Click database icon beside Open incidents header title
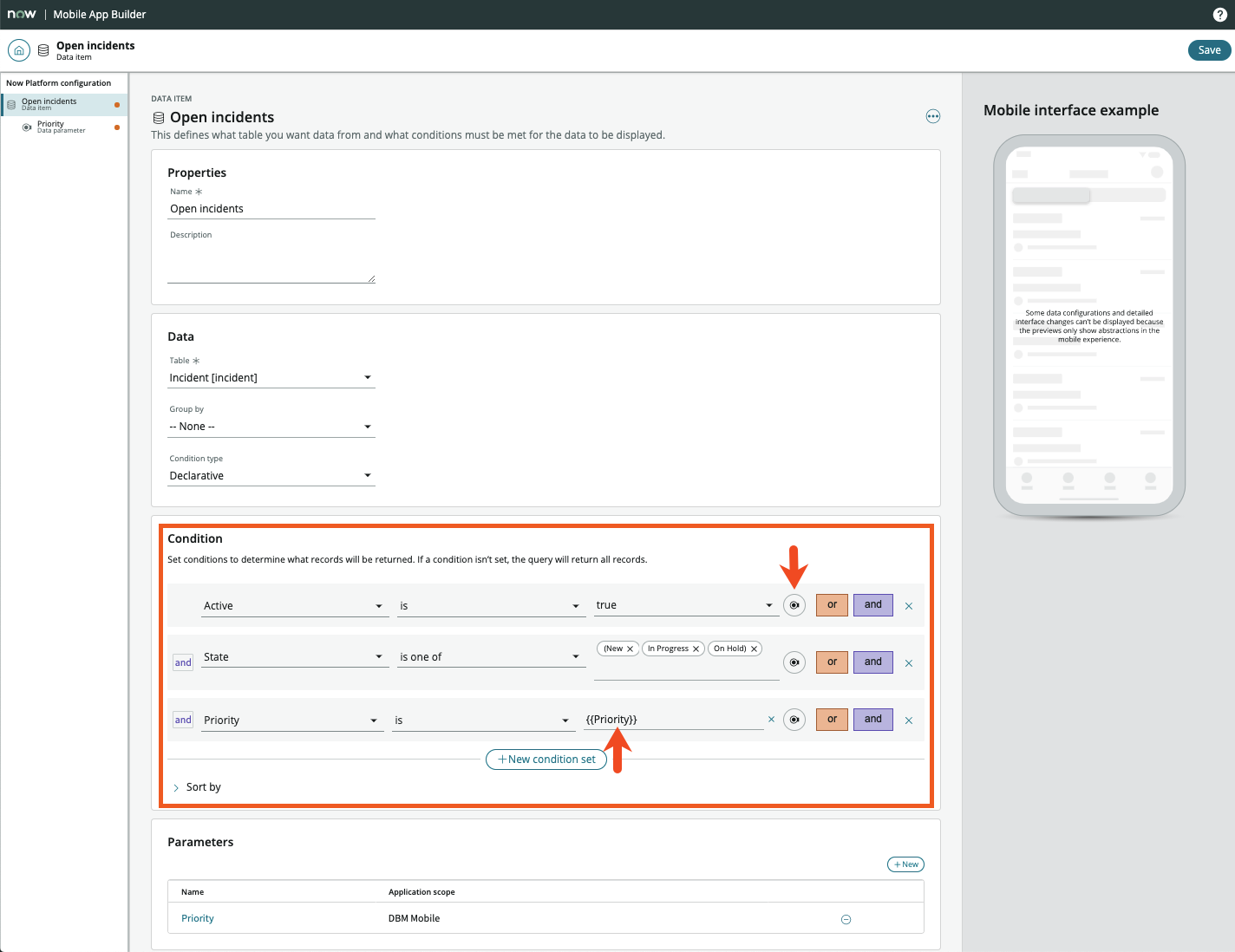The height and width of the screenshot is (952, 1235). tap(43, 50)
